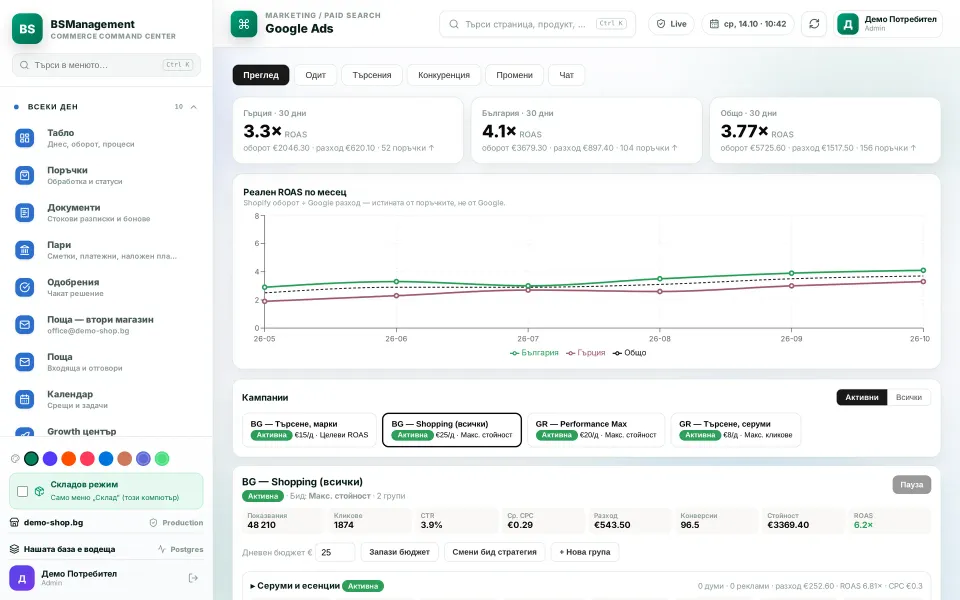
Task: Click the Google Ads command icon in header
Action: pyautogui.click(x=244, y=24)
